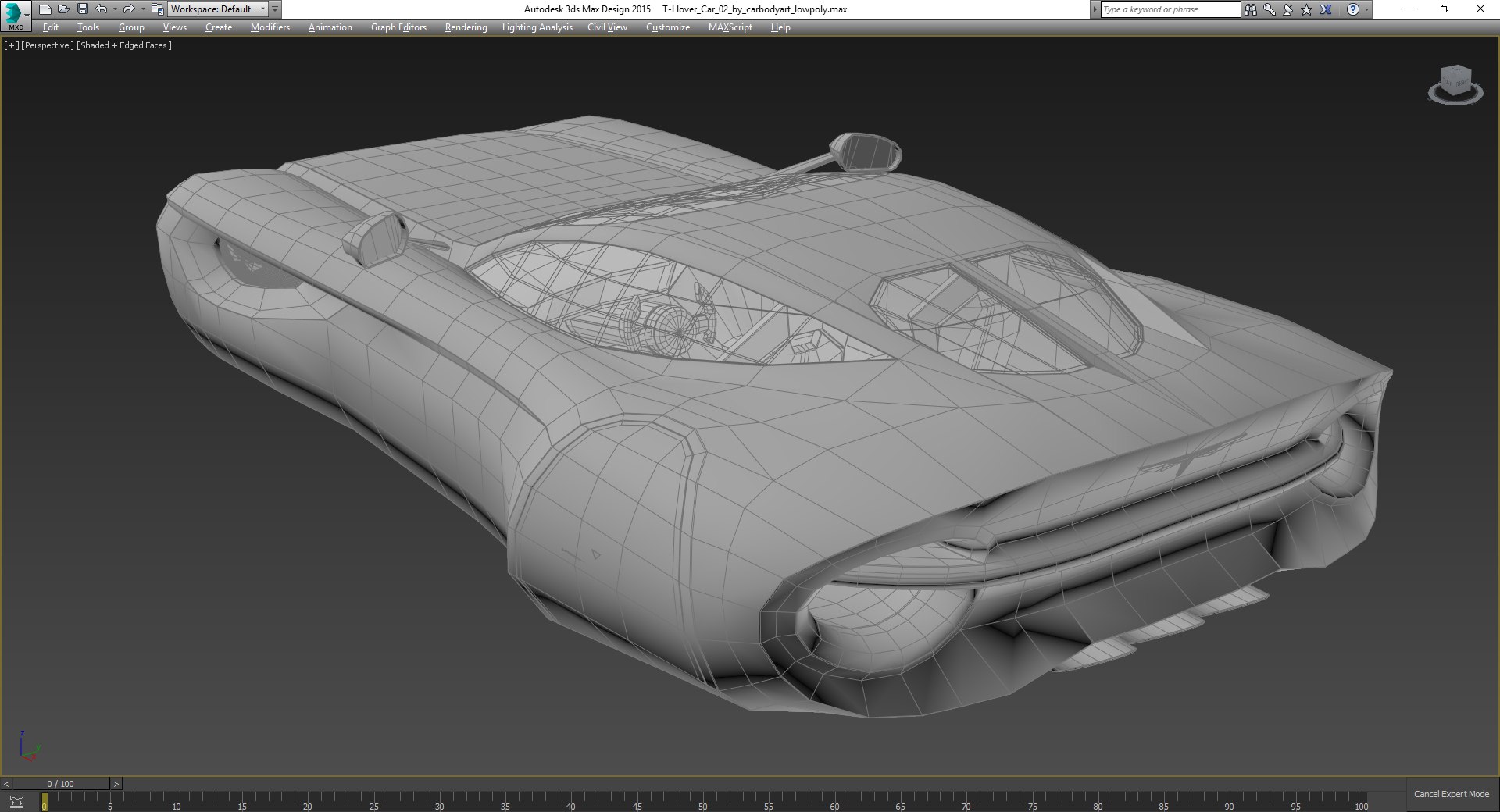Open the Modifiers menu
The width and height of the screenshot is (1500, 812).
pyautogui.click(x=270, y=27)
